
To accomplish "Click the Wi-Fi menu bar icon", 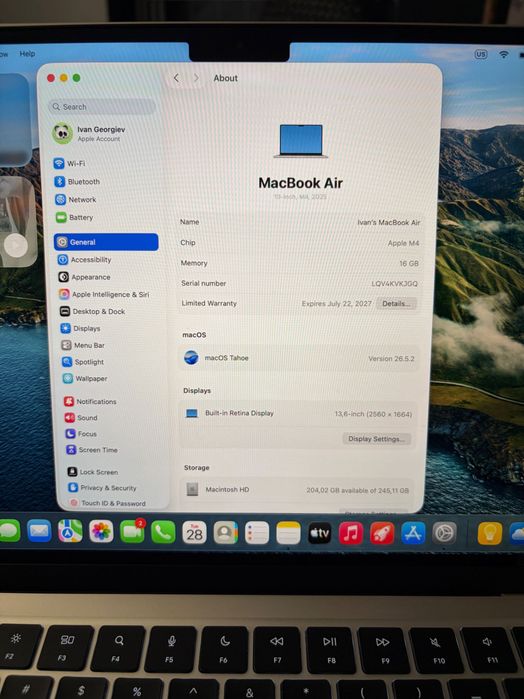I will click(x=504, y=54).
